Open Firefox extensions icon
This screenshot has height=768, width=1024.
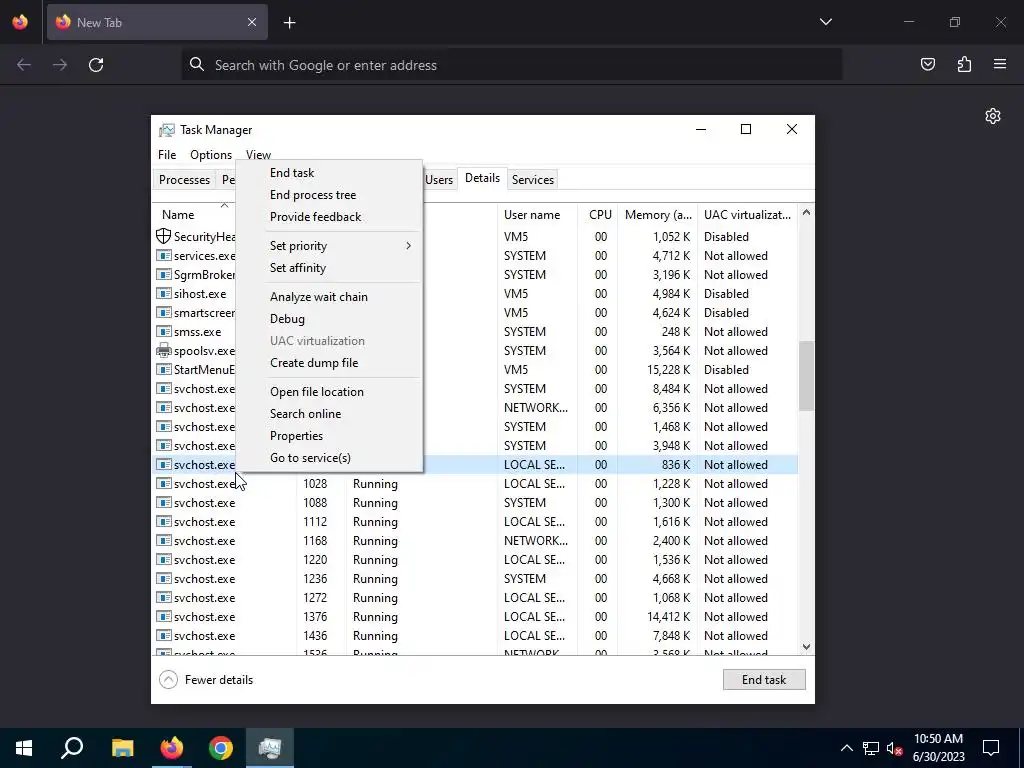pos(964,64)
